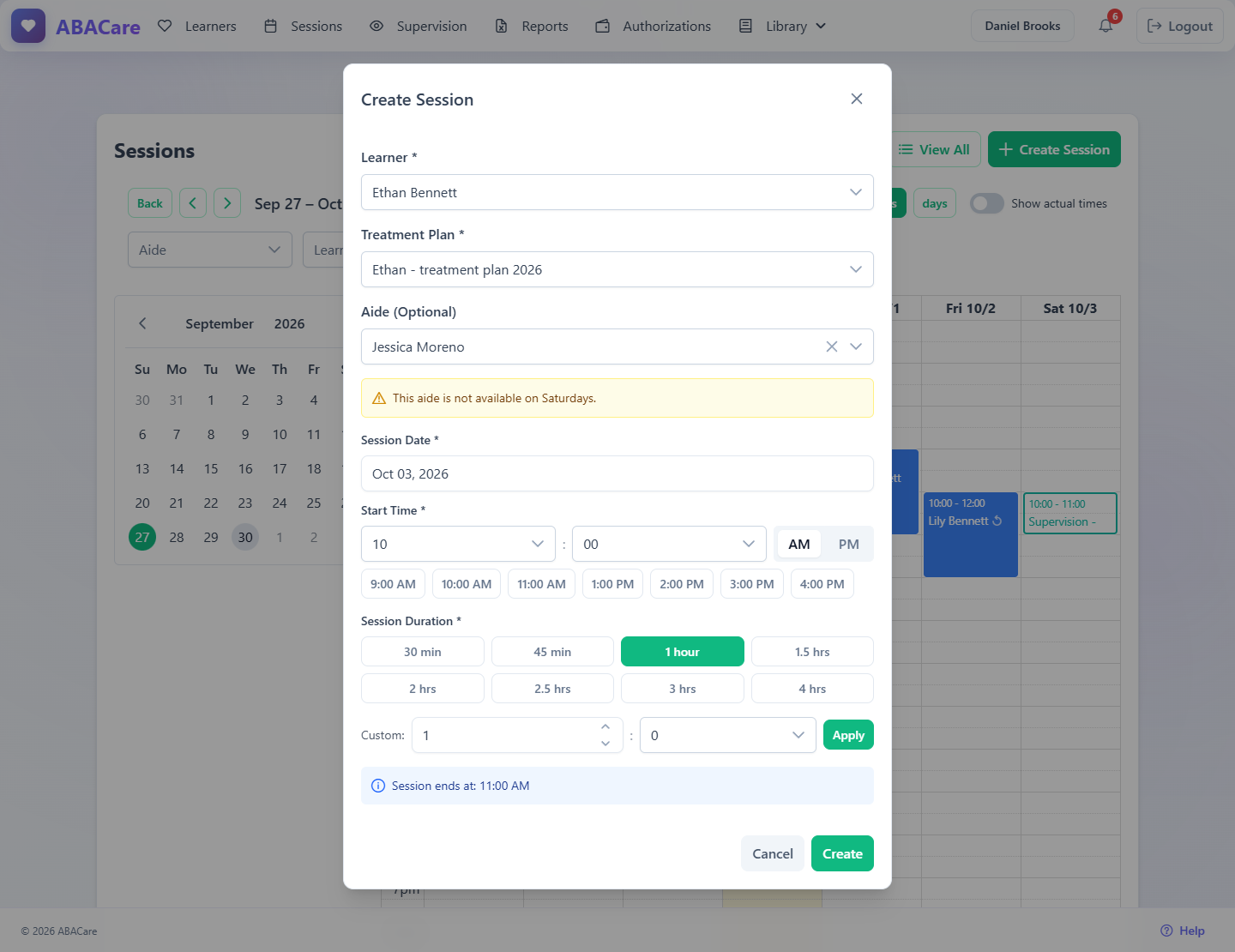This screenshot has height=952, width=1235.
Task: Click the Help question mark link
Action: (x=1182, y=931)
